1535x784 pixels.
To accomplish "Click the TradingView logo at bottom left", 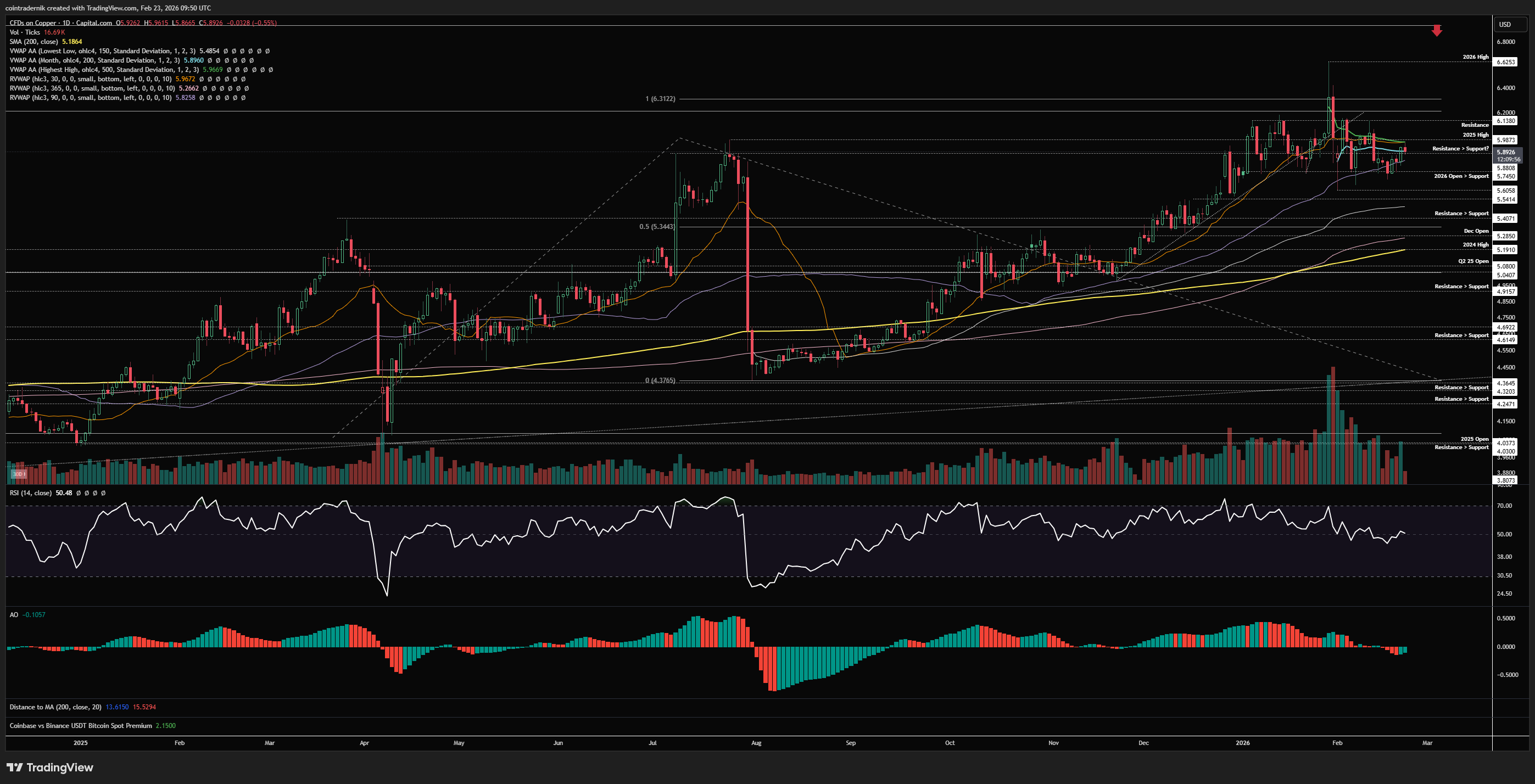I will pos(50,768).
